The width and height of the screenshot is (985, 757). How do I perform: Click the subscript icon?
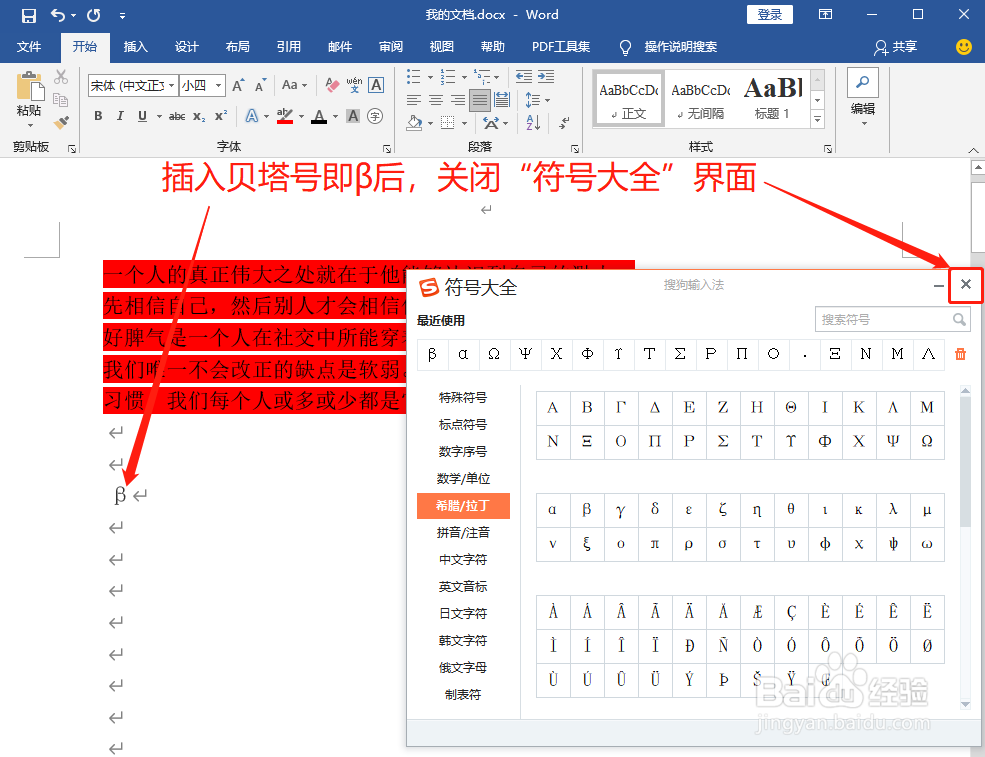[199, 116]
